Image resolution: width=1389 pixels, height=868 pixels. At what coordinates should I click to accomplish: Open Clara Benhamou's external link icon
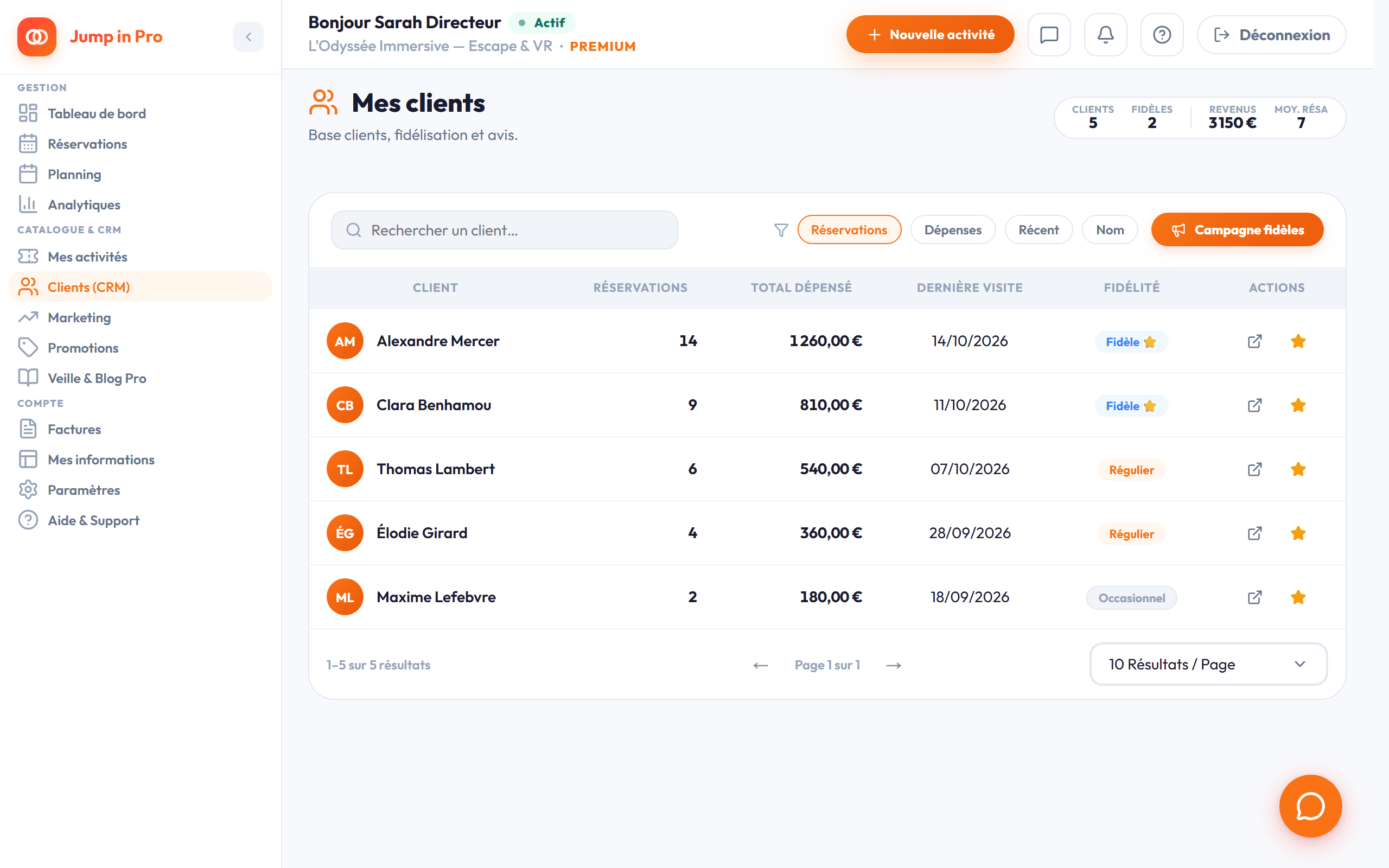(x=1254, y=405)
